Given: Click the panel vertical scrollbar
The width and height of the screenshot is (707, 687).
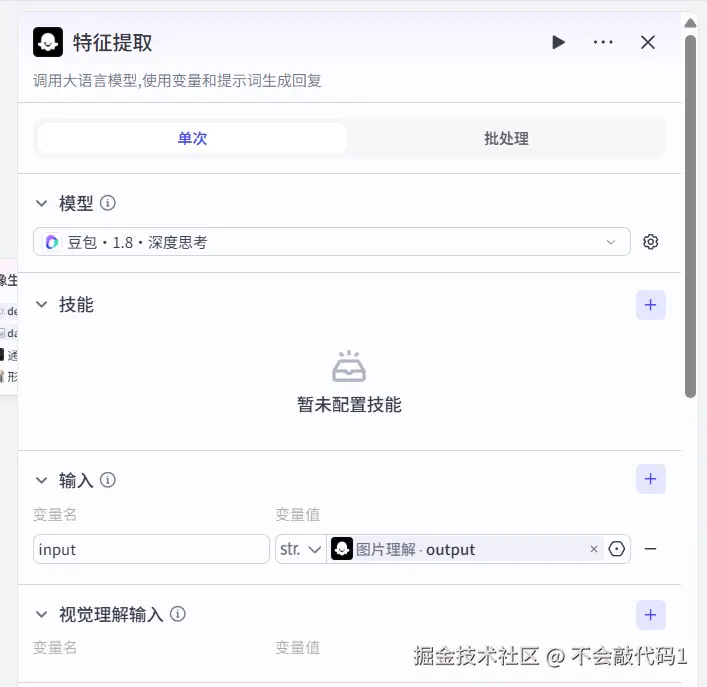Looking at the screenshot, I should [690, 216].
